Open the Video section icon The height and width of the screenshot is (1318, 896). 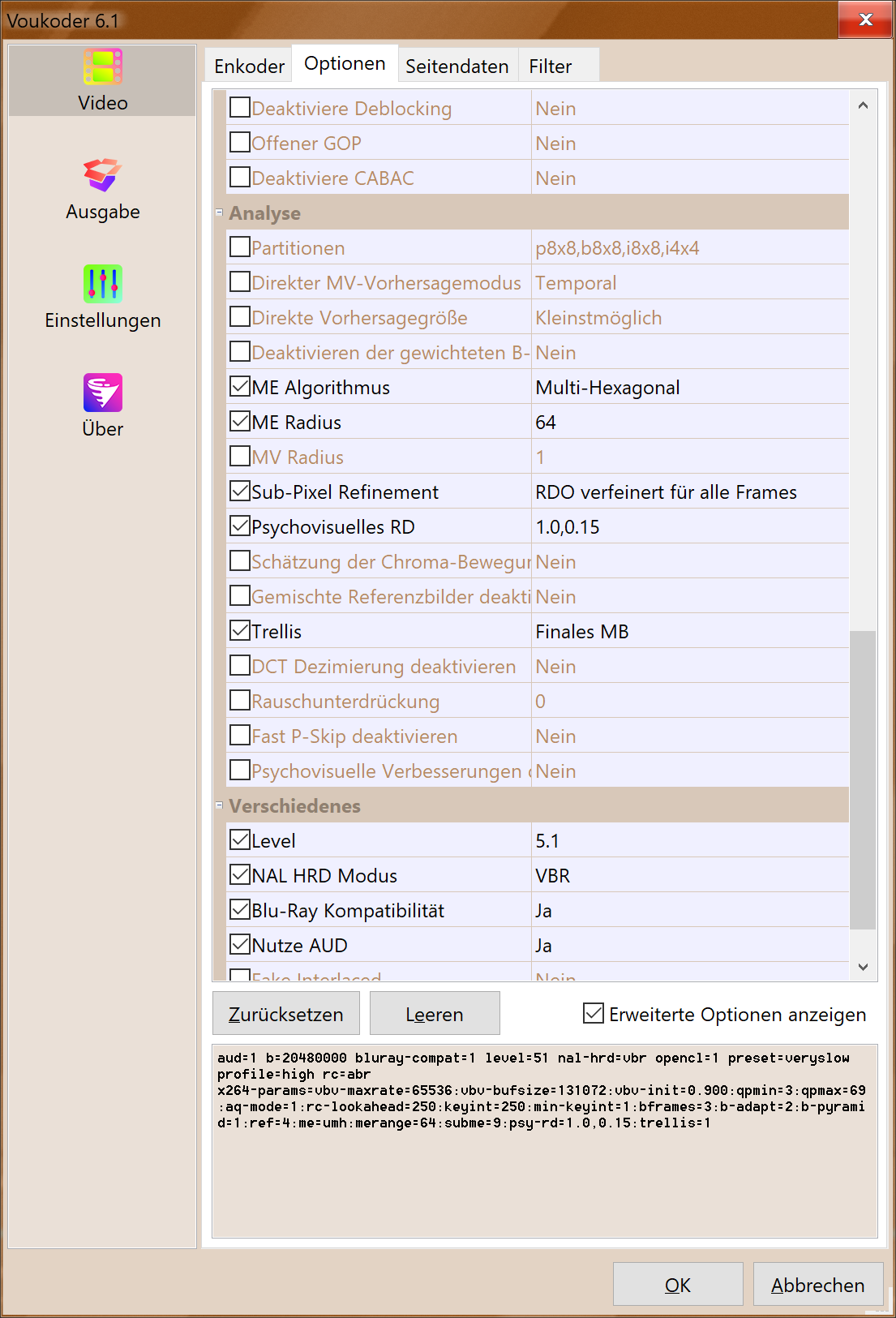pyautogui.click(x=102, y=67)
